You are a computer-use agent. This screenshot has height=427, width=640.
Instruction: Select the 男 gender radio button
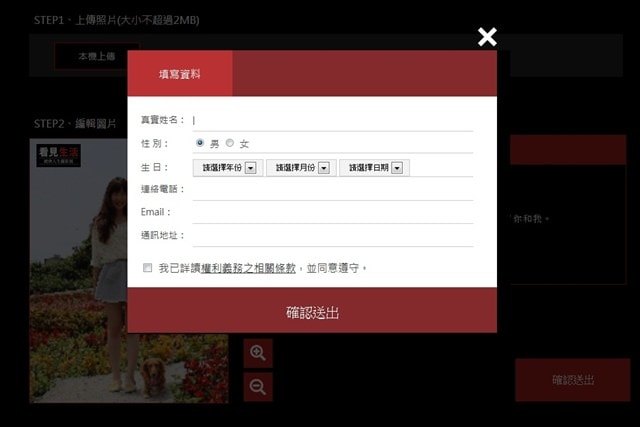pos(200,143)
